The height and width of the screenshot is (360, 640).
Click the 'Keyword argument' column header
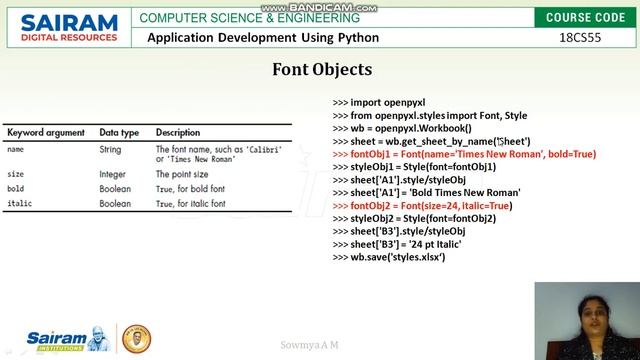[46, 133]
